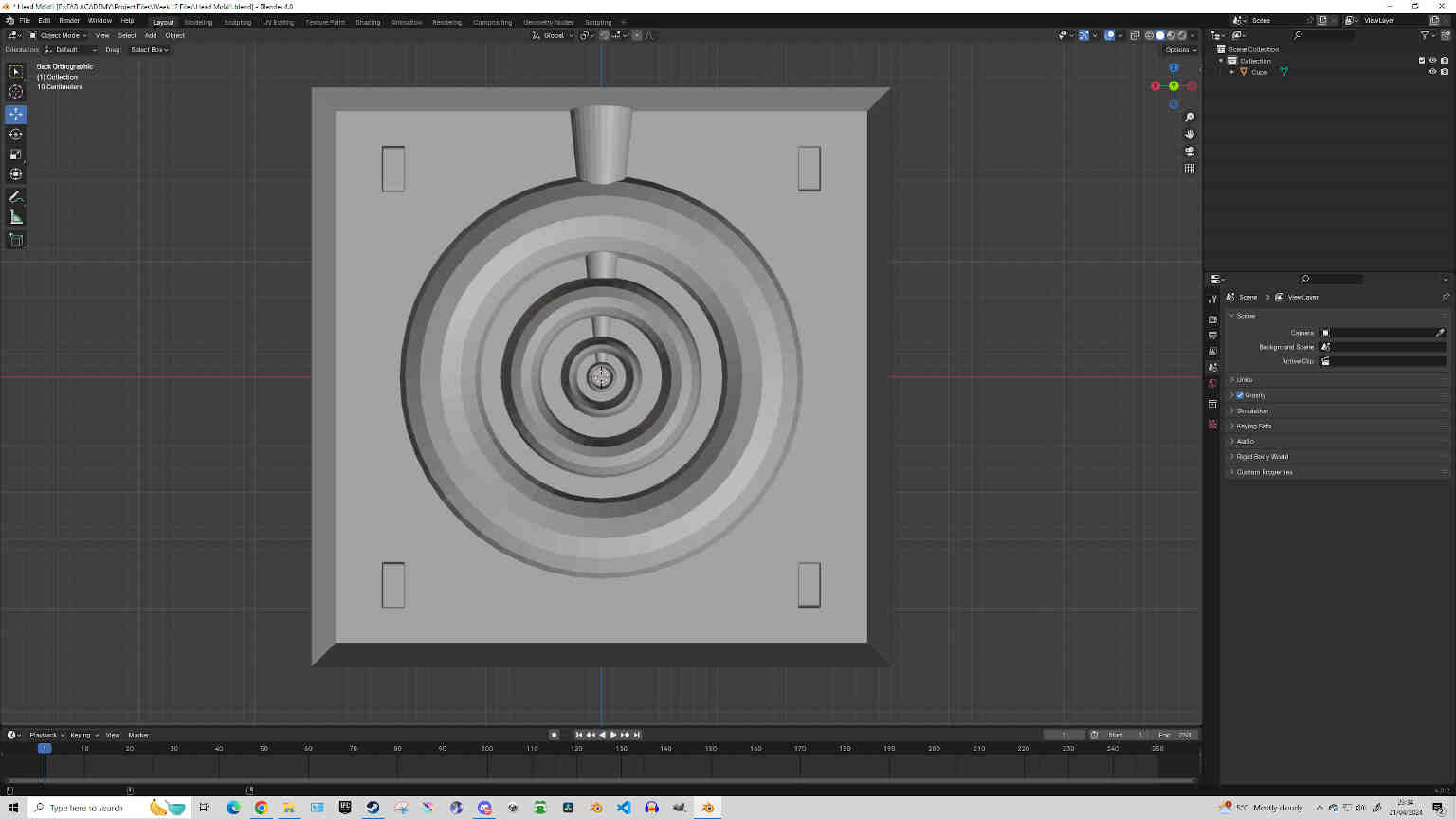Expand the Rigid Body World panel
This screenshot has height=819, width=1456.
1337,456
